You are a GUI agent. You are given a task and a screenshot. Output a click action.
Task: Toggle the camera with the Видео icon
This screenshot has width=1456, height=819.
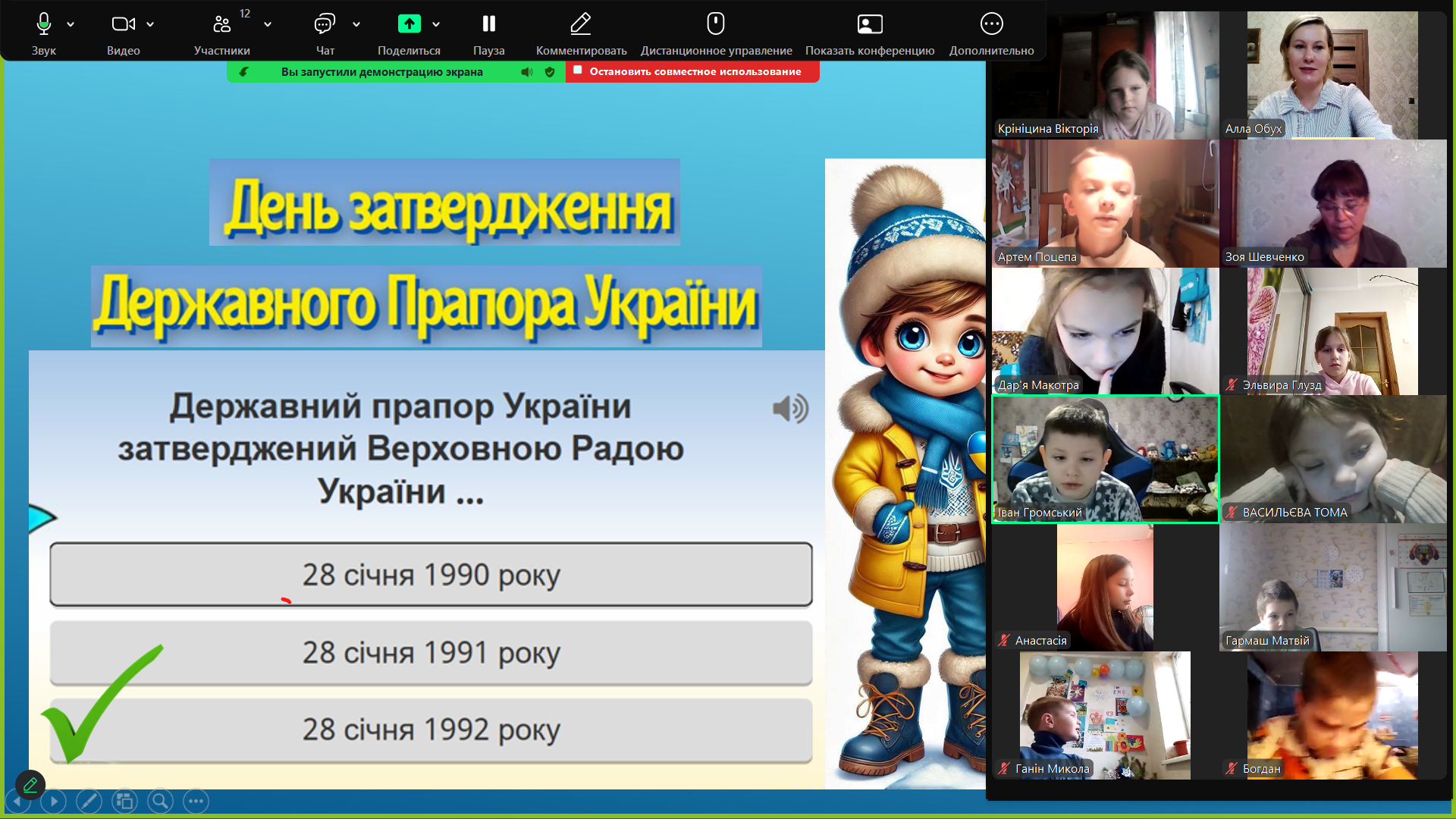click(x=124, y=24)
